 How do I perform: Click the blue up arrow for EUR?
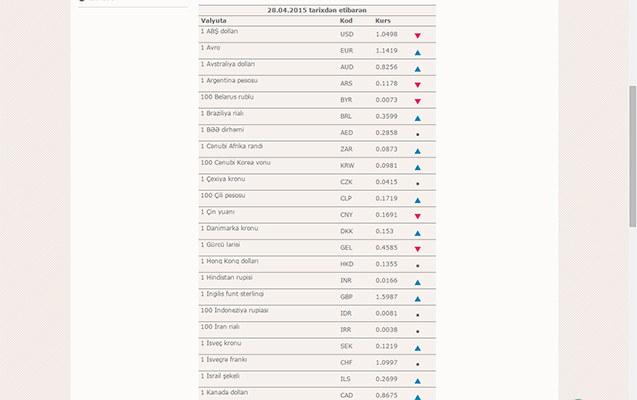(417, 52)
